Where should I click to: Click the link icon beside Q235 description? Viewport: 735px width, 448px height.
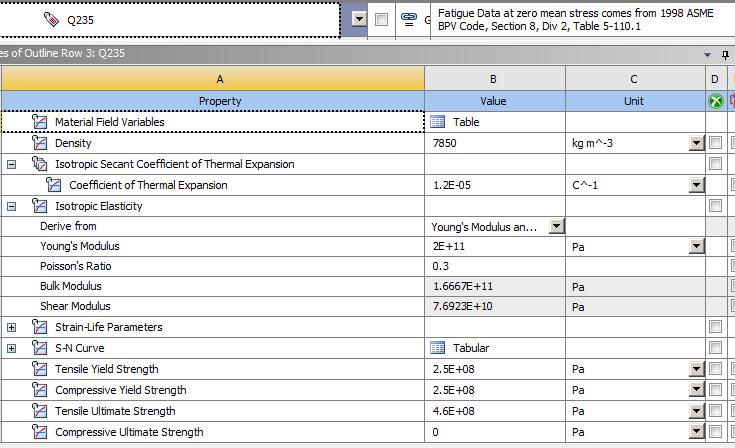coord(408,19)
